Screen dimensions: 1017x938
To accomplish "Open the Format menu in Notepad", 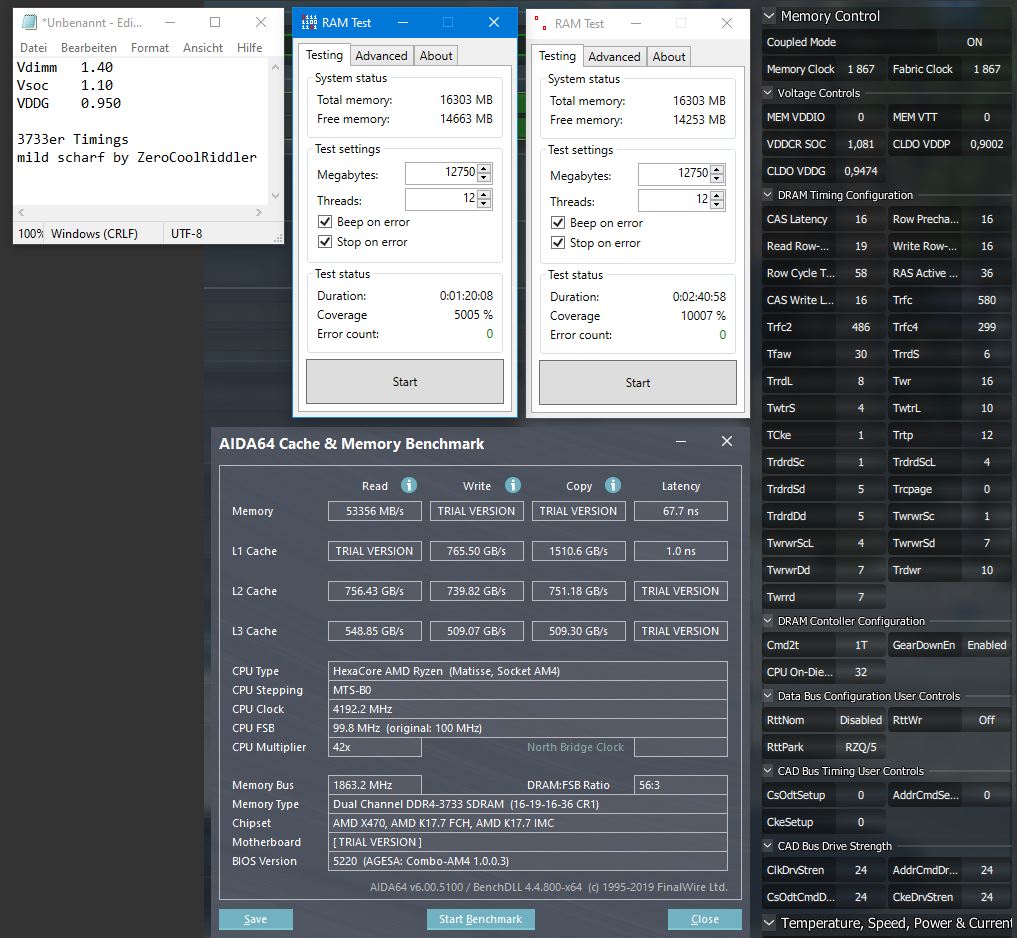I will (150, 47).
